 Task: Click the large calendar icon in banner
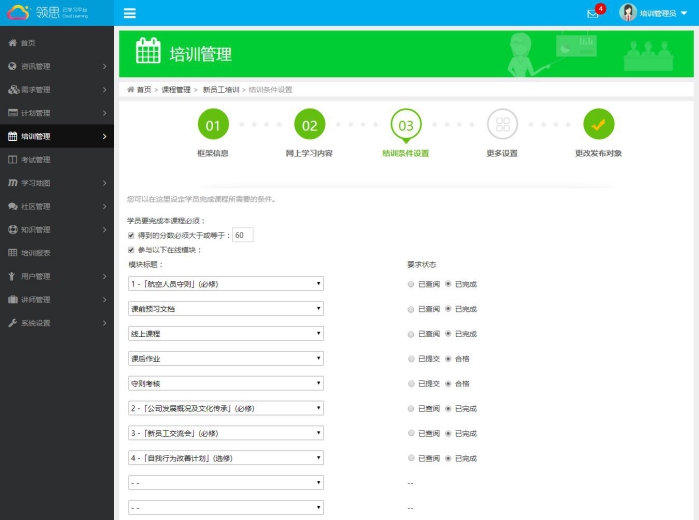(148, 51)
